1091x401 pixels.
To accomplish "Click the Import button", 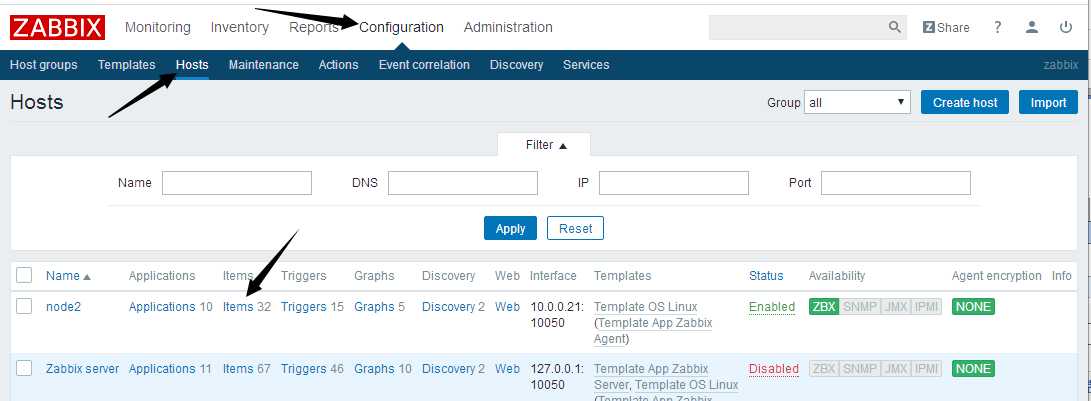I will [1048, 102].
